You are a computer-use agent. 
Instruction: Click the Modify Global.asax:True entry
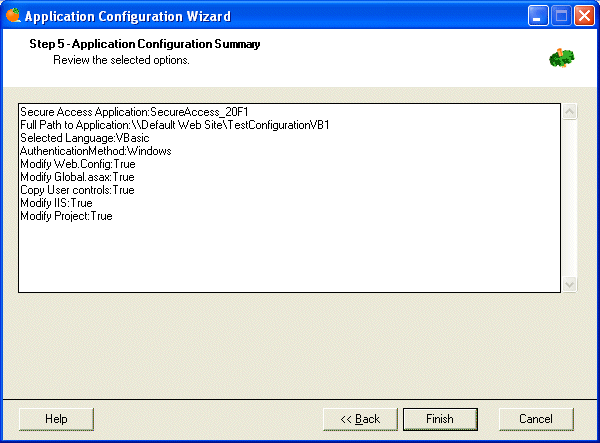[77, 178]
